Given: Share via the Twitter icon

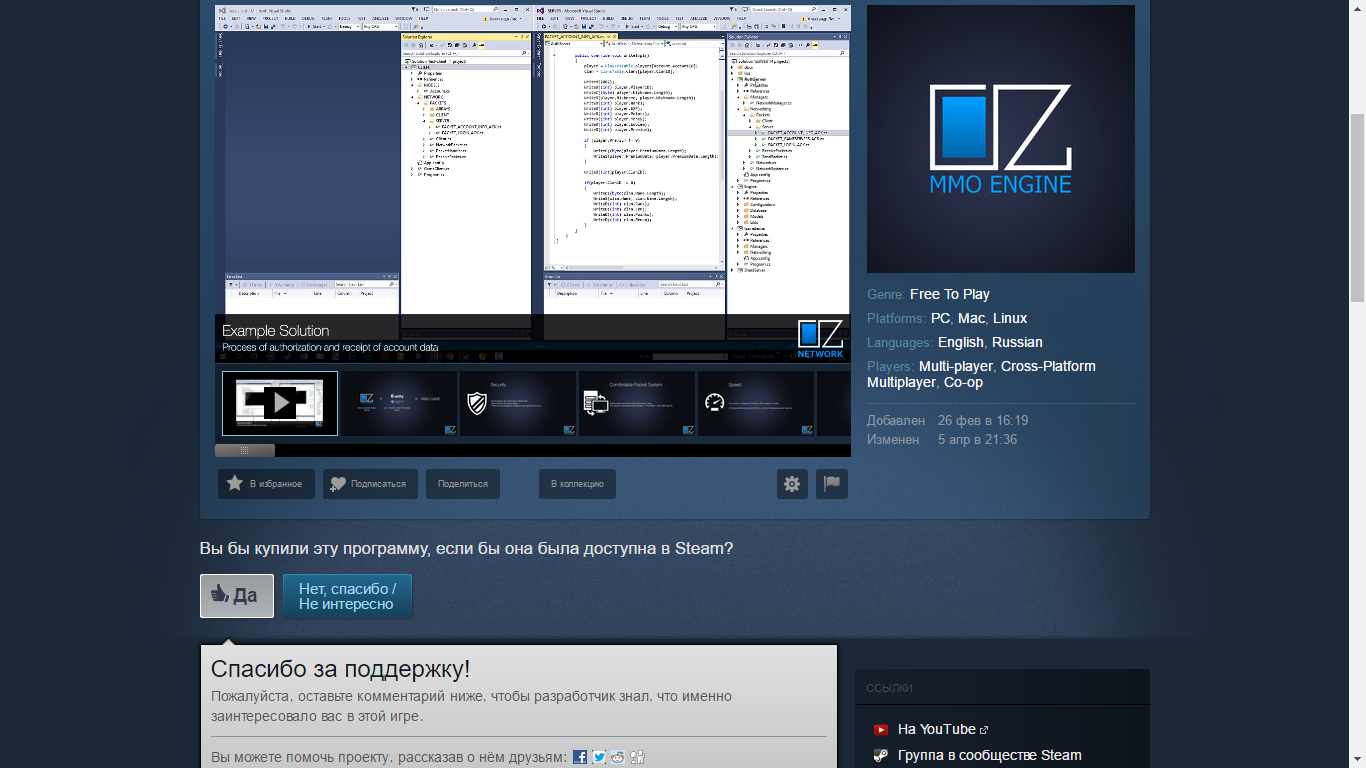Looking at the screenshot, I should pos(599,757).
